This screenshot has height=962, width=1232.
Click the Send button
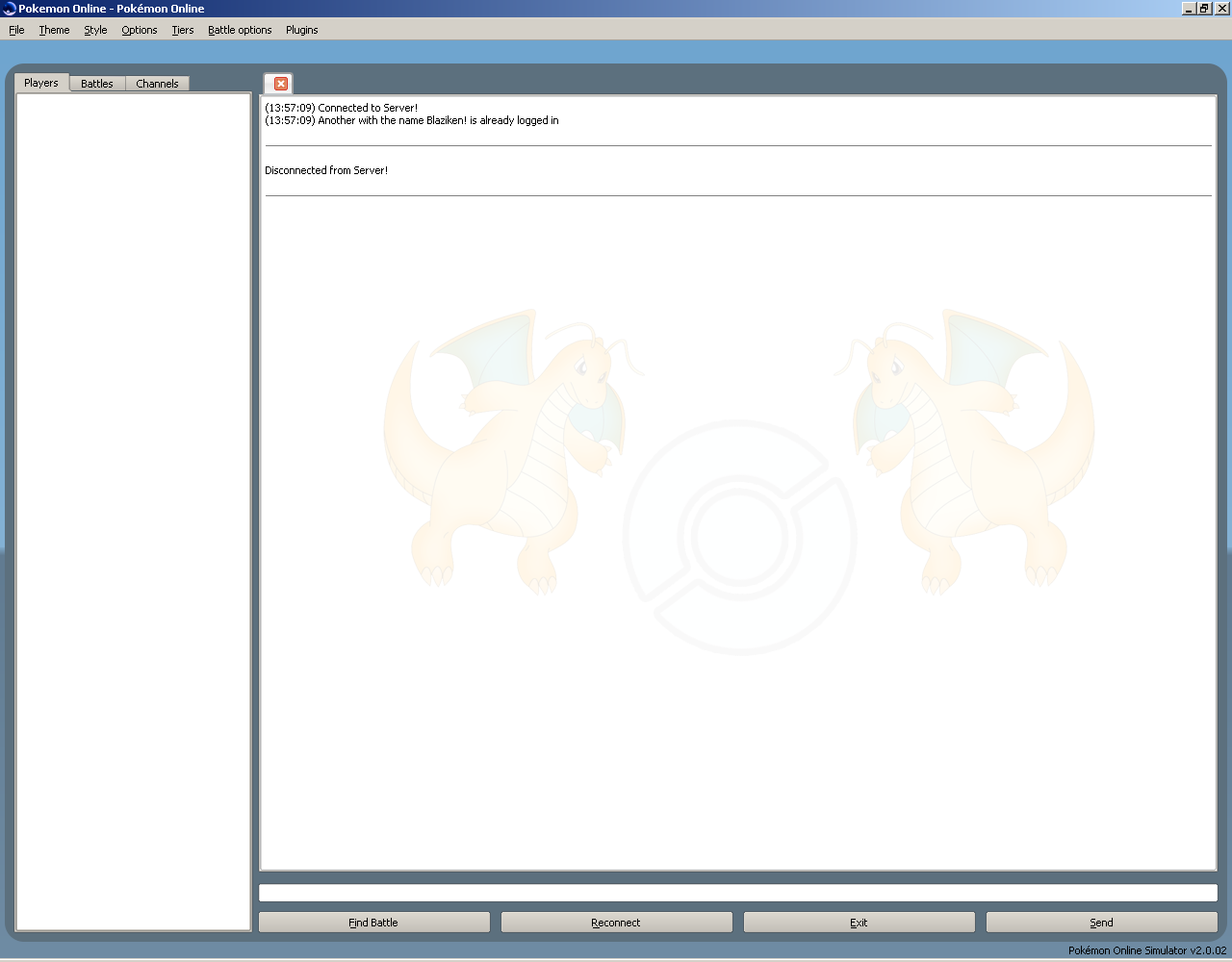pyautogui.click(x=1101, y=923)
